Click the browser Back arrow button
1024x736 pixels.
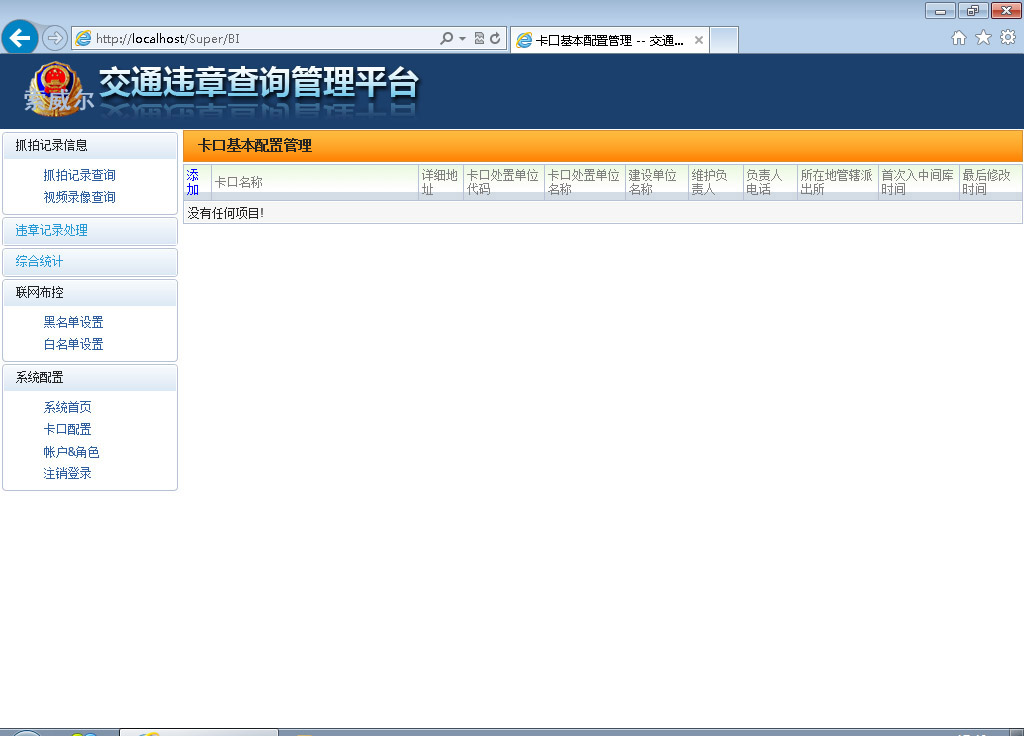20,38
